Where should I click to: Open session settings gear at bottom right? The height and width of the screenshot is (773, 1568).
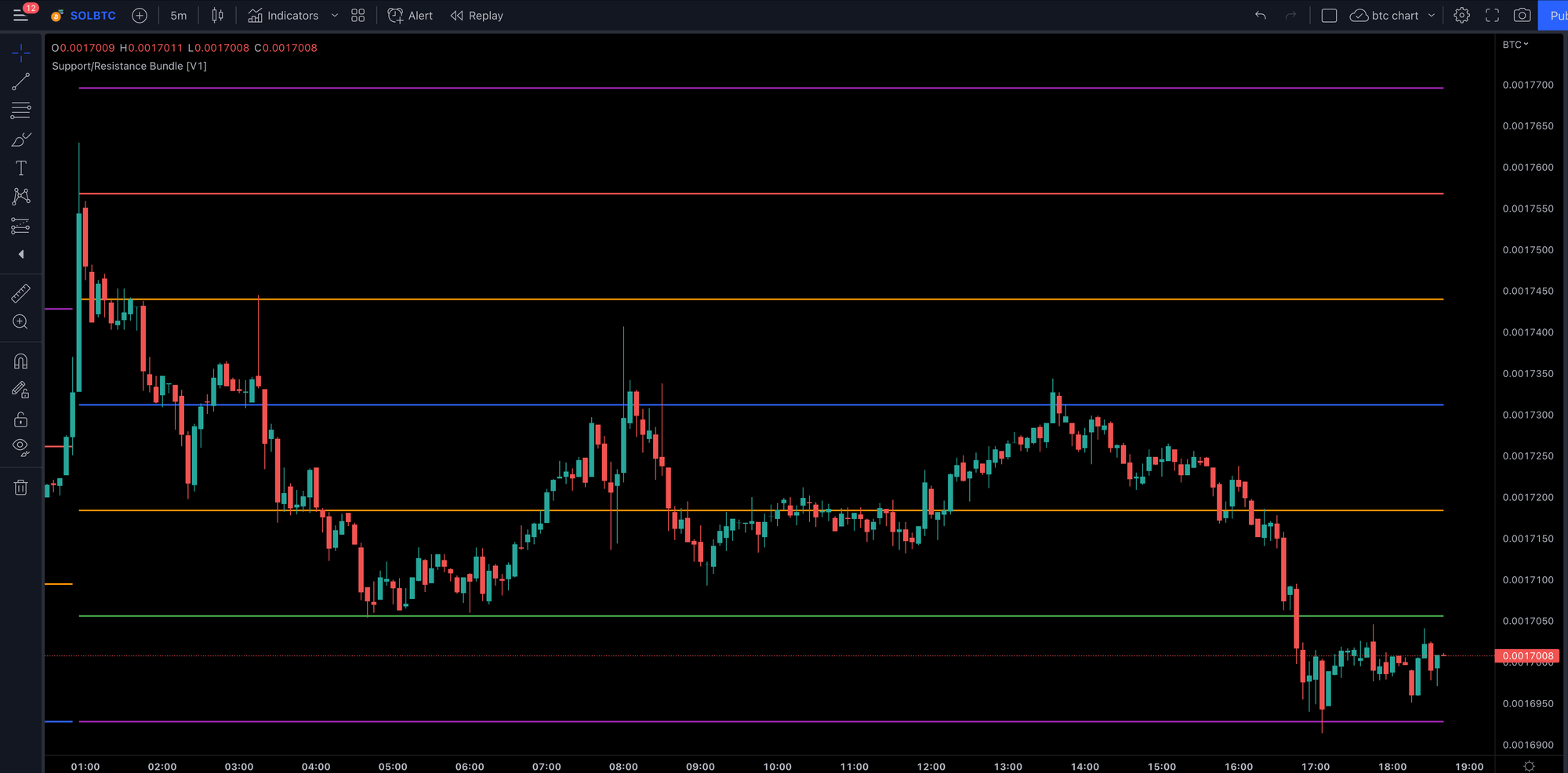point(1527,765)
